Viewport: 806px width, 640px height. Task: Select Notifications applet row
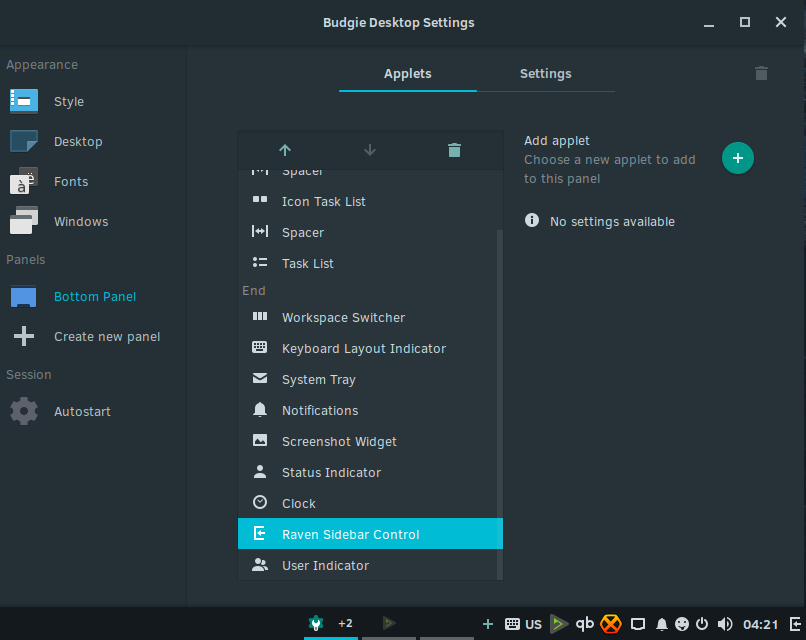pos(368,410)
